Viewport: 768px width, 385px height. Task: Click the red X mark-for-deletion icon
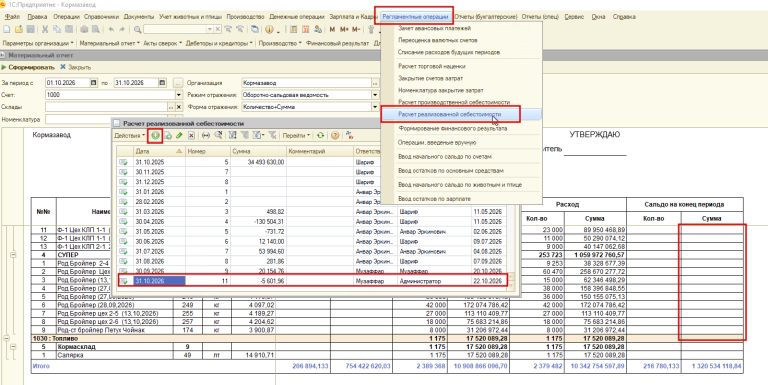(x=191, y=135)
